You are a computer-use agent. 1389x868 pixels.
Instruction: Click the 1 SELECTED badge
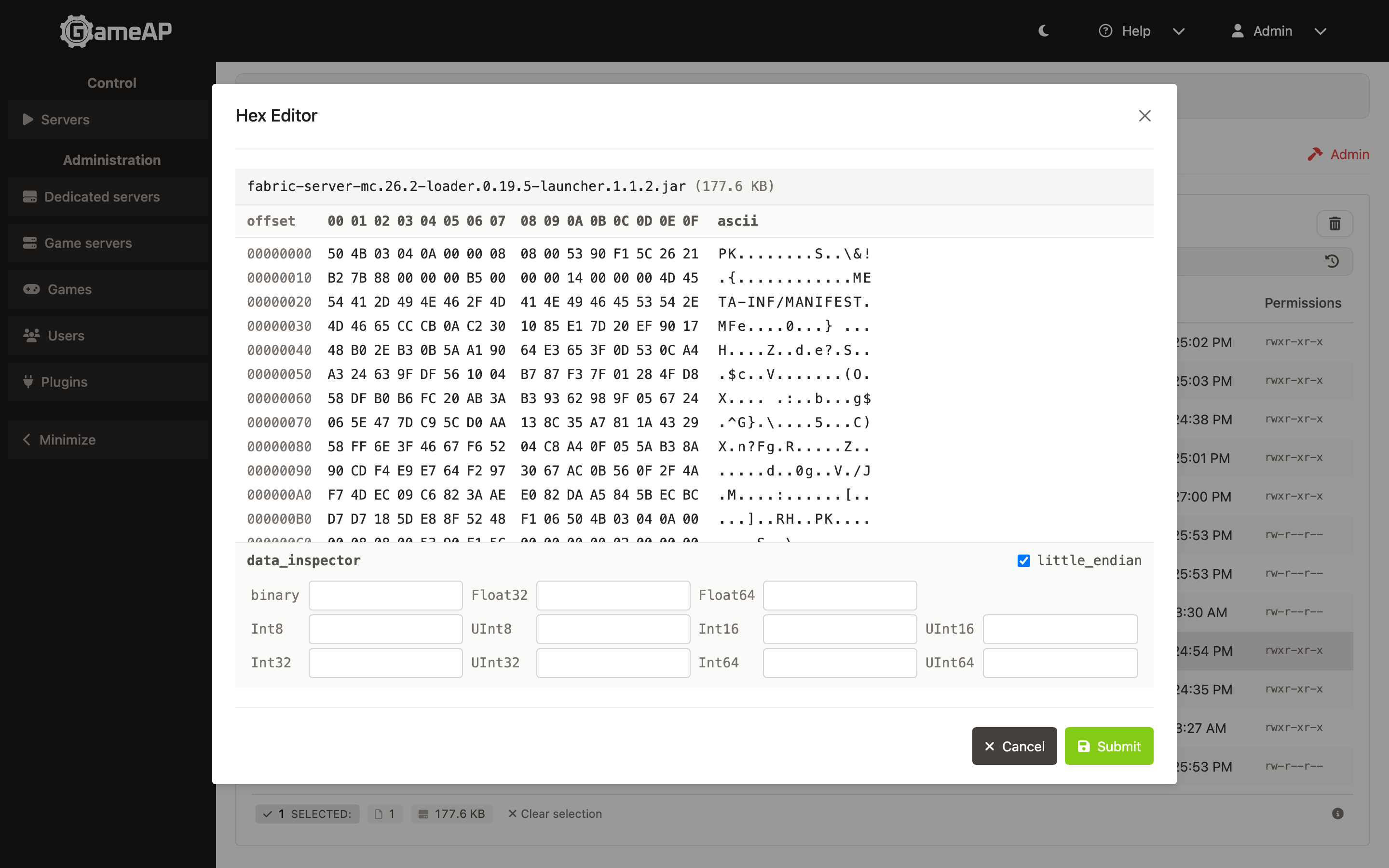coord(307,814)
